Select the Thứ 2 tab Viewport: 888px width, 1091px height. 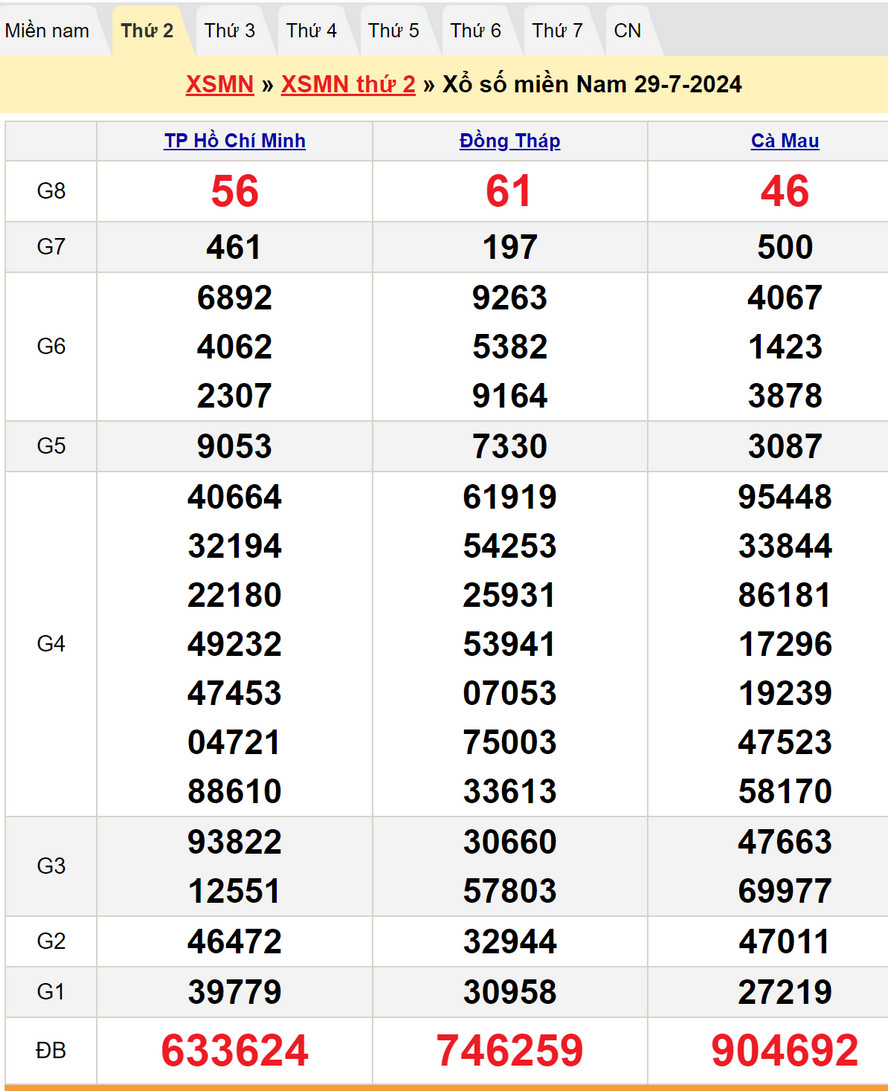(x=147, y=31)
